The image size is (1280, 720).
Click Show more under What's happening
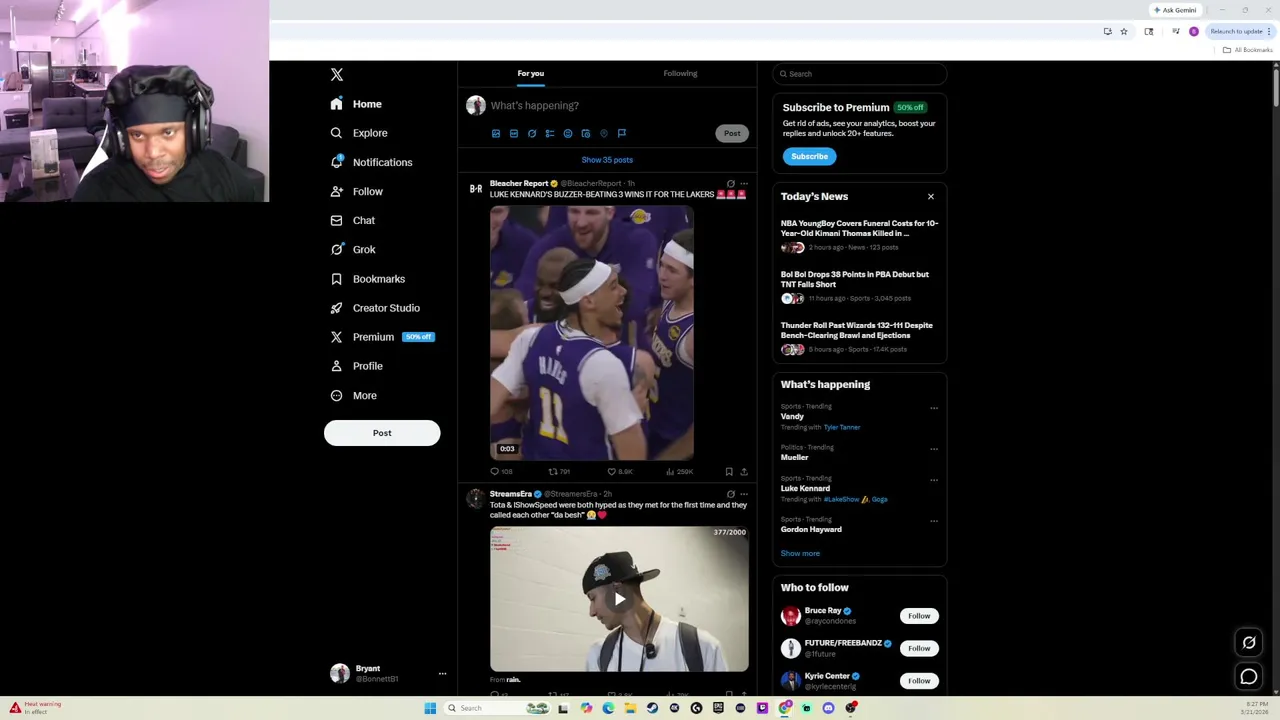800,553
